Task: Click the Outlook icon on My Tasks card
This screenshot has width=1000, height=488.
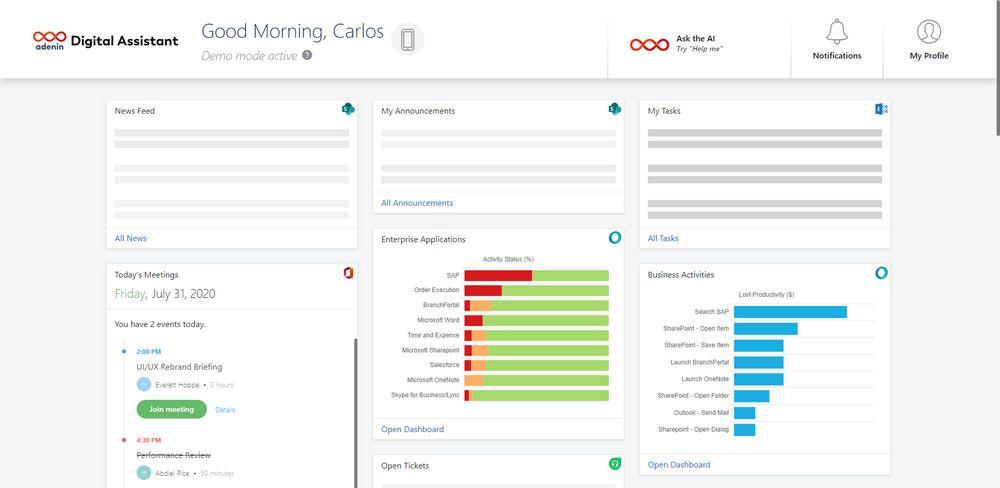Action: coord(881,109)
